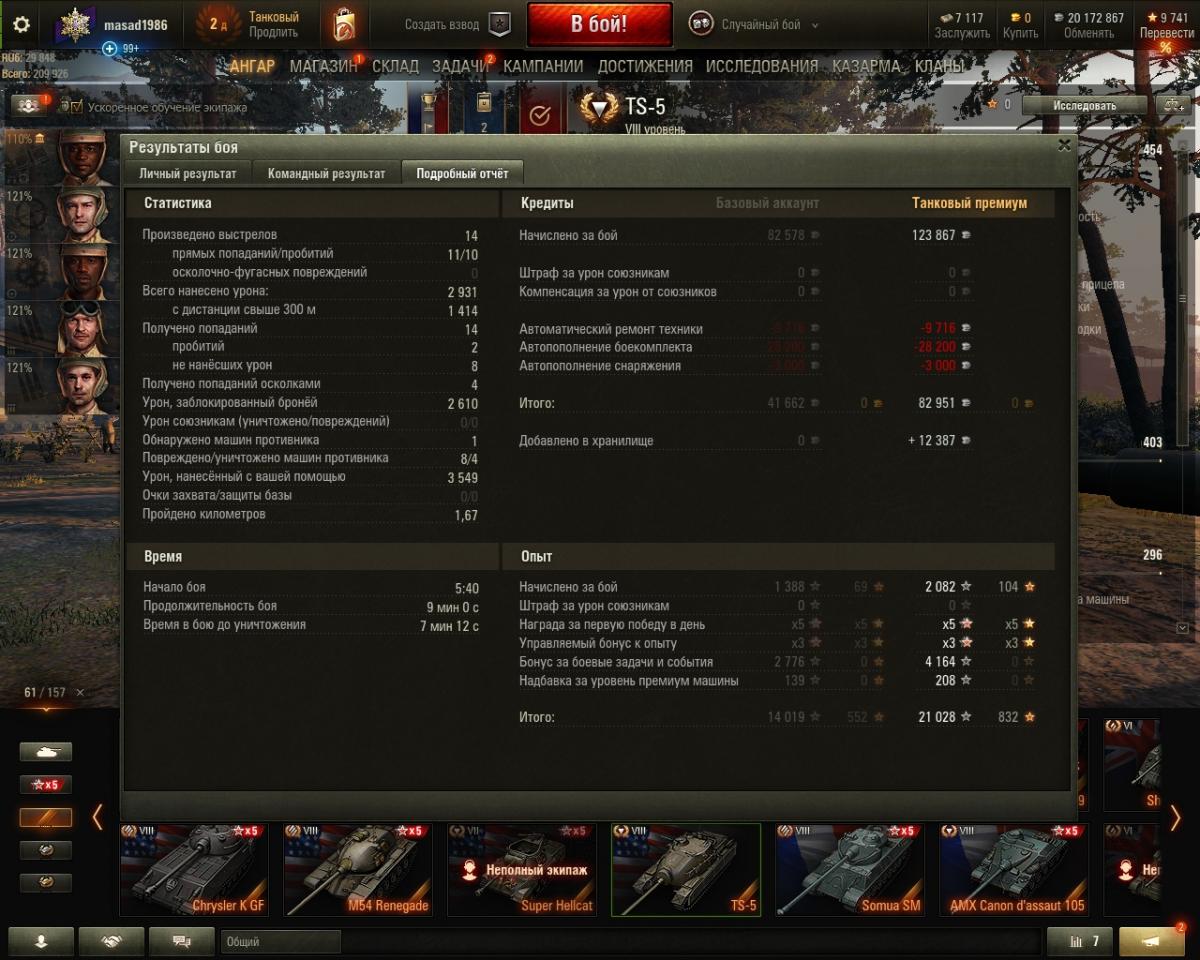The height and width of the screenshot is (960, 1200).
Task: Click the Исследовать button
Action: 1084,105
